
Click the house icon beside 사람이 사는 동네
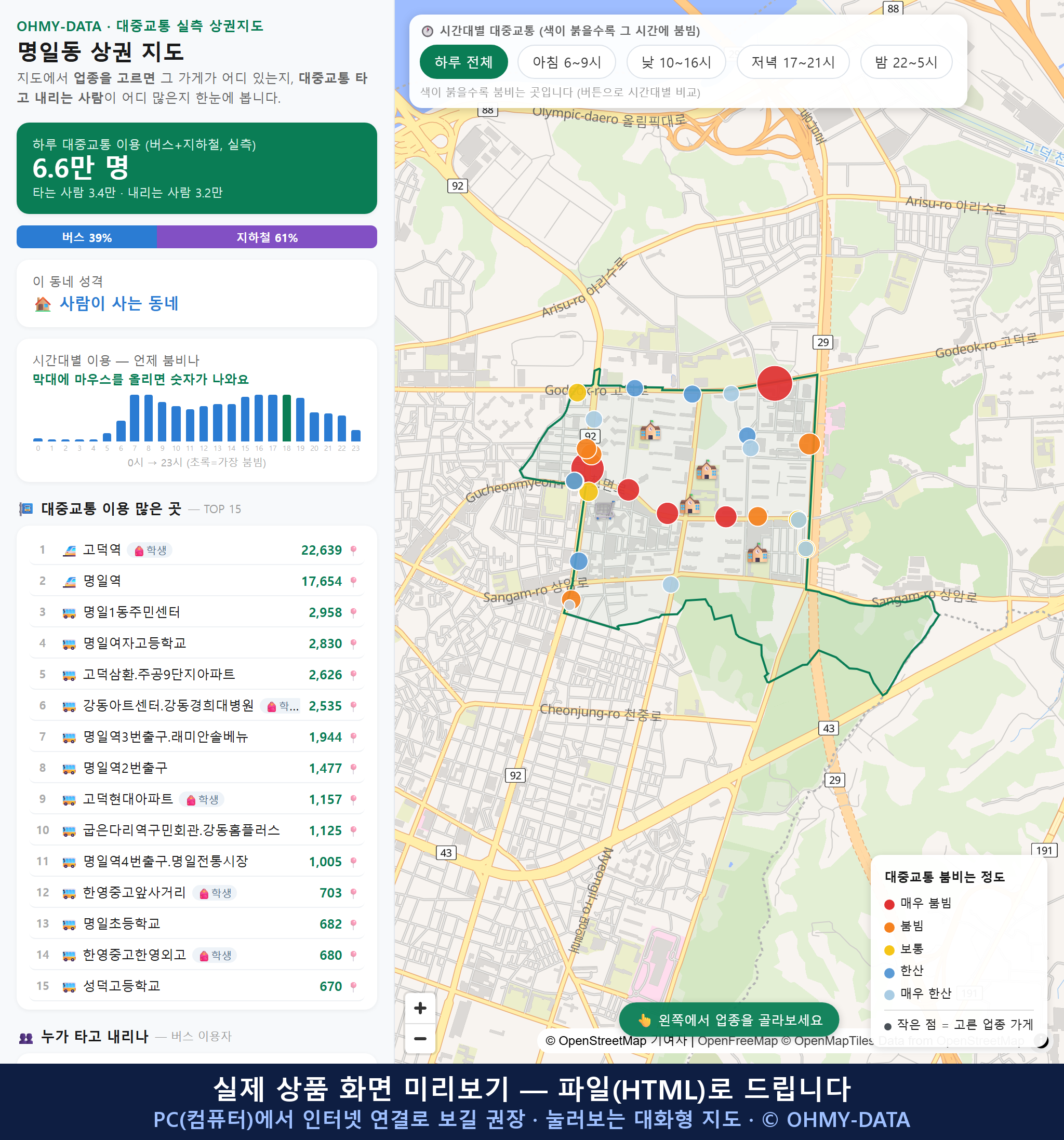coord(43,303)
